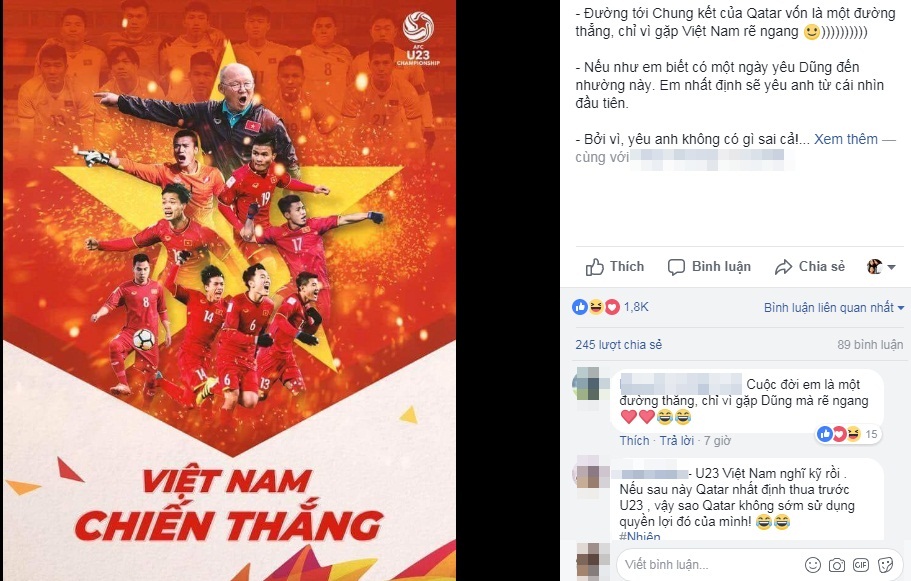Click Thích under the first comment
The height and width of the screenshot is (581, 911).
[x=634, y=441]
